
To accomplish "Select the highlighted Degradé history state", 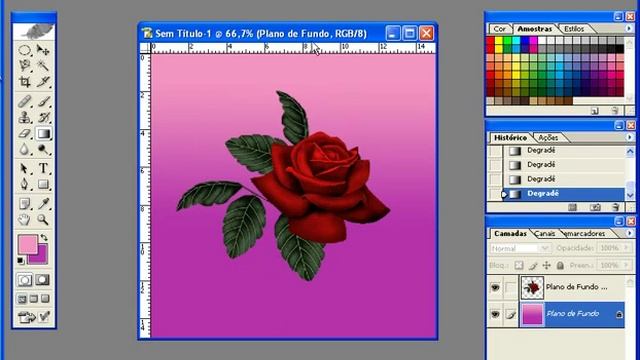I will 563,193.
